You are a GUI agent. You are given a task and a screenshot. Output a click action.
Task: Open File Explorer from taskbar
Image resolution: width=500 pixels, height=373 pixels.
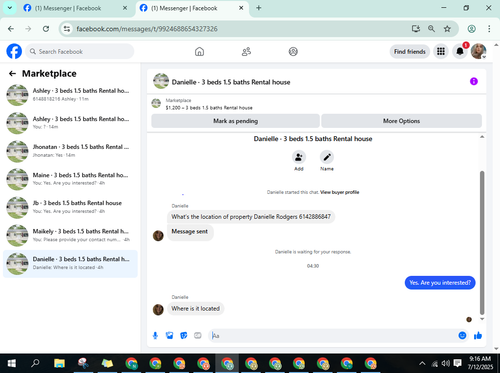pyautogui.click(x=59, y=363)
